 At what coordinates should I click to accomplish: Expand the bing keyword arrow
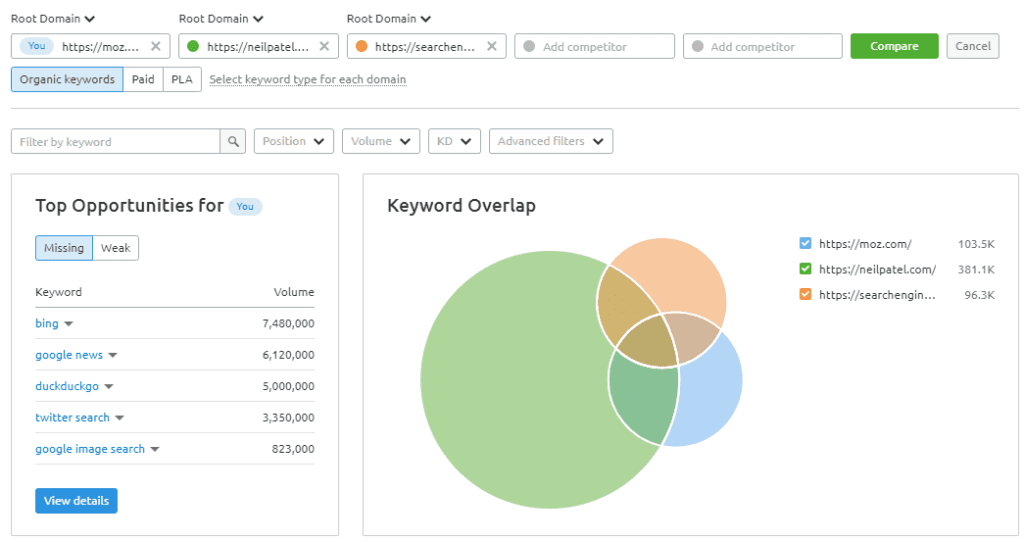[x=69, y=324]
